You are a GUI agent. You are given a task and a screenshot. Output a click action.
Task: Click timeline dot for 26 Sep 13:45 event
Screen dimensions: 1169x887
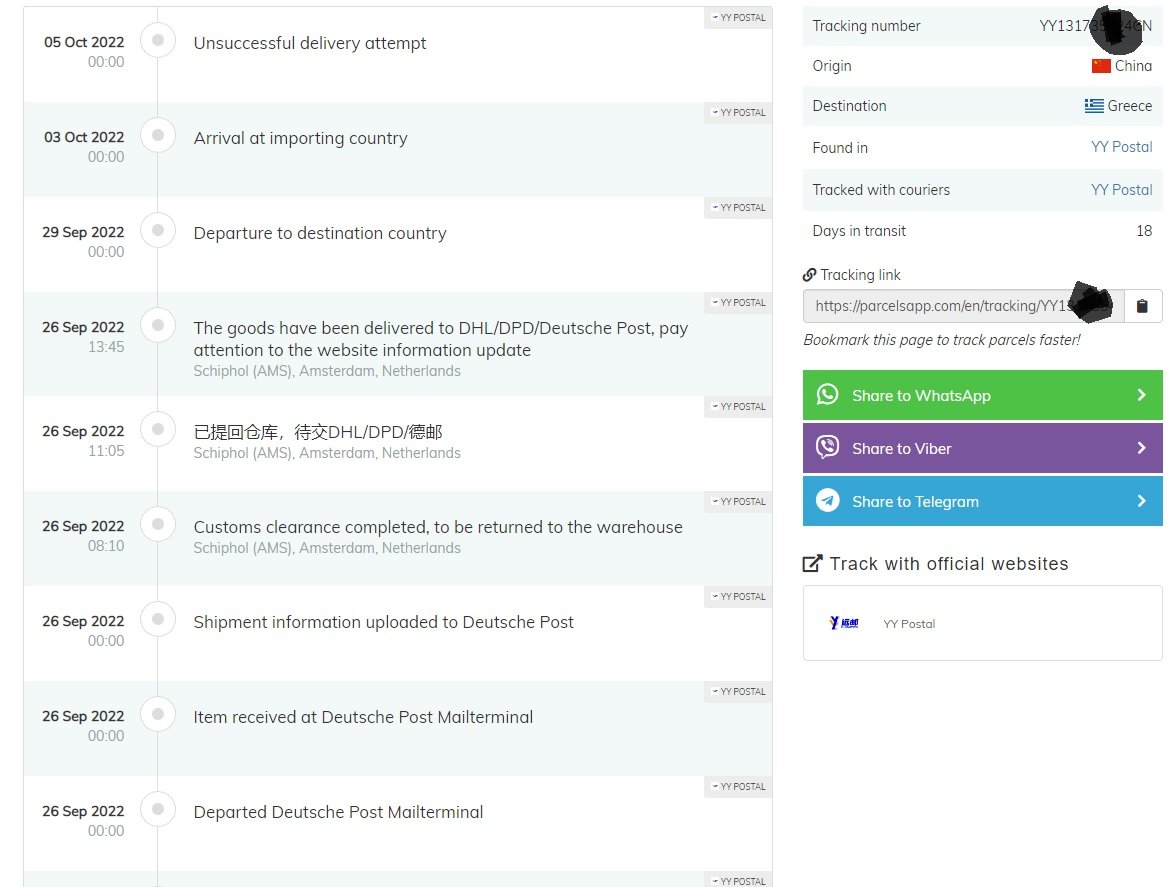pos(158,325)
